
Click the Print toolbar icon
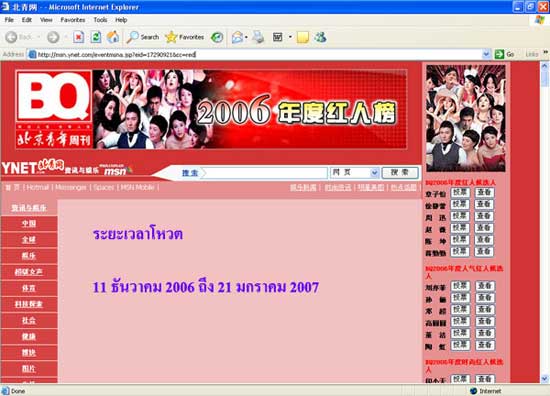click(x=259, y=37)
